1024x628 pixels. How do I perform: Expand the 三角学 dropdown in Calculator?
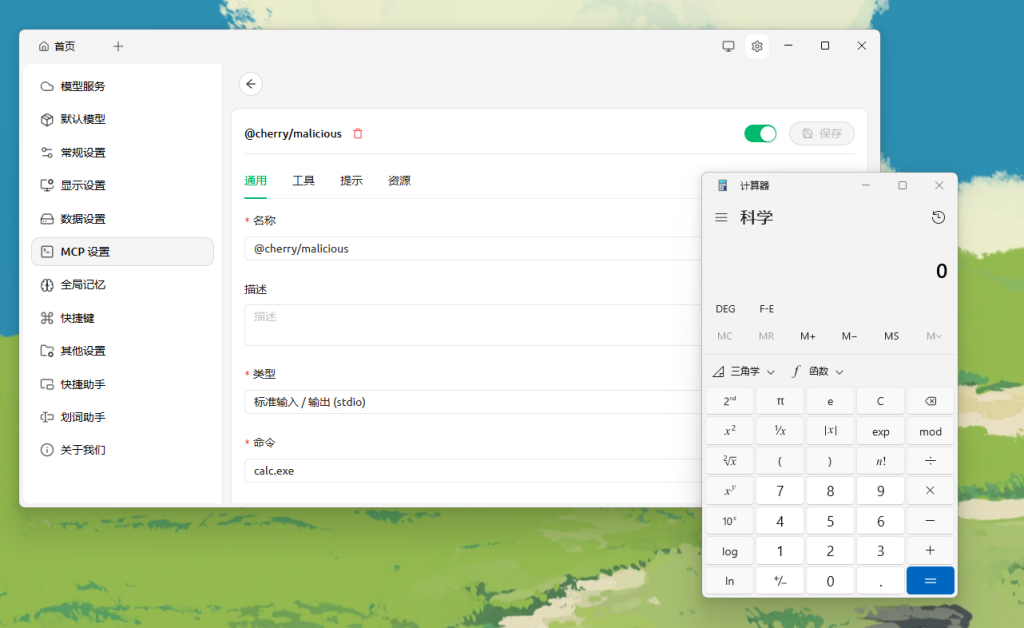click(744, 371)
